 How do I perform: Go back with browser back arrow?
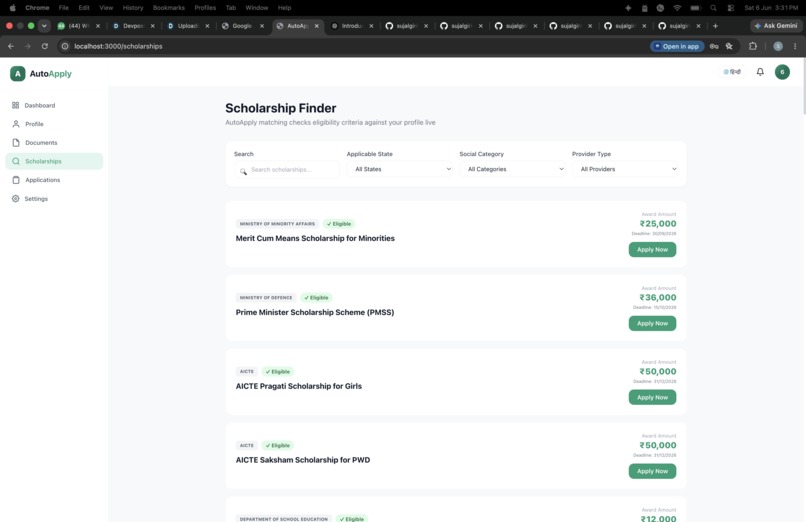click(x=11, y=46)
